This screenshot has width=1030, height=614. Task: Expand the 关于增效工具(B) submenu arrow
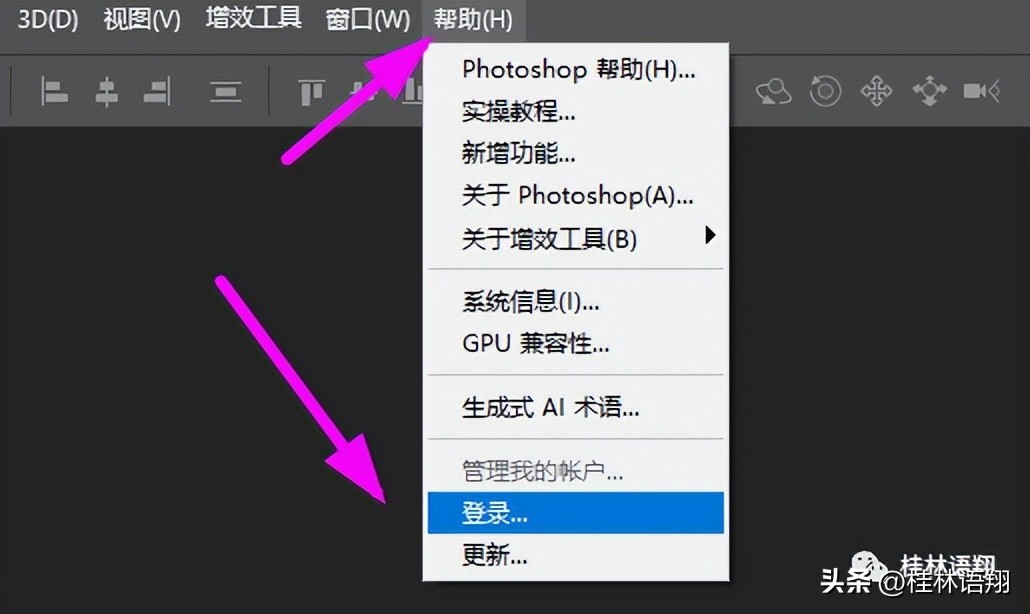[x=710, y=236]
